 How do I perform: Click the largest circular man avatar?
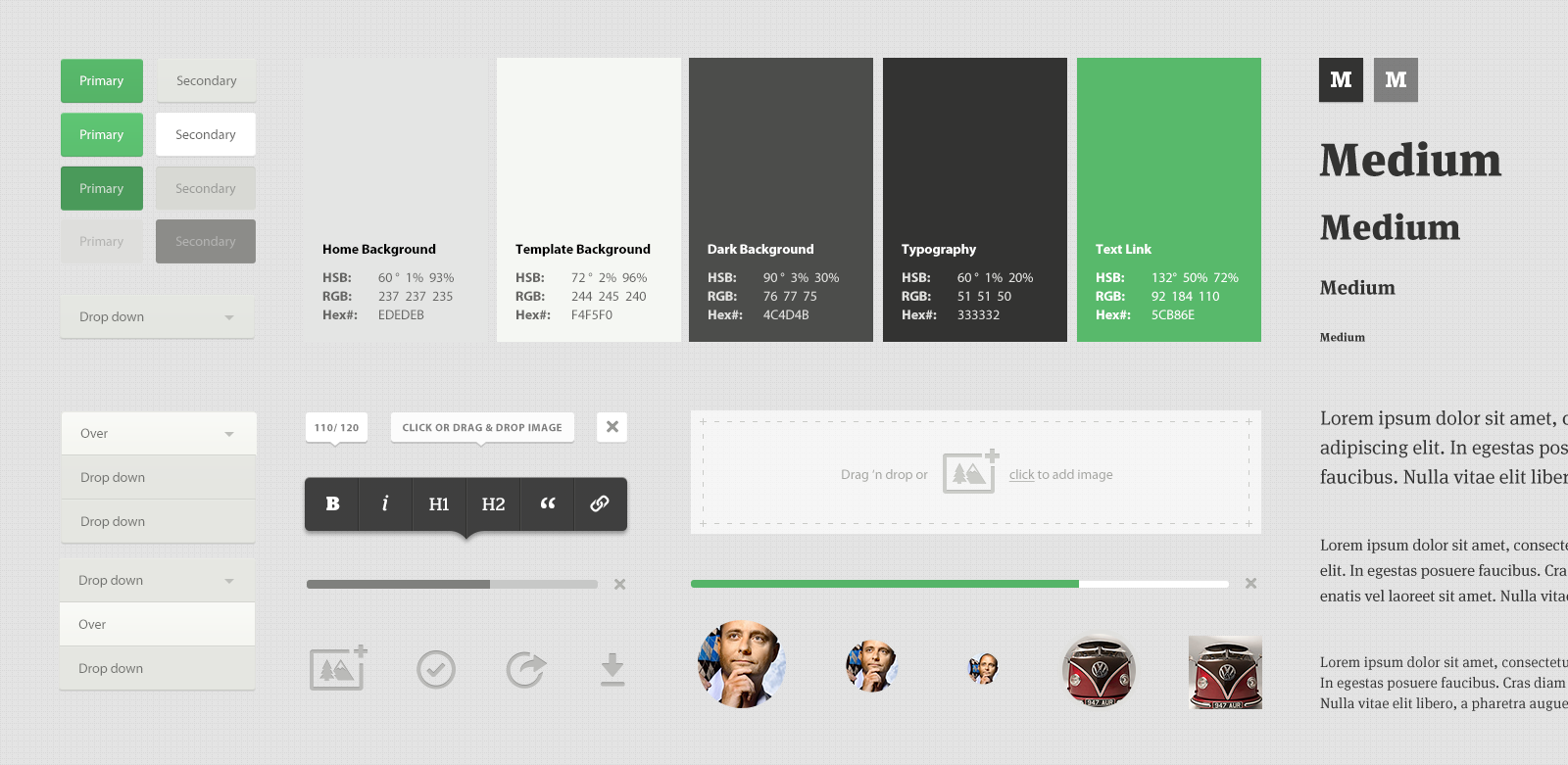(742, 664)
